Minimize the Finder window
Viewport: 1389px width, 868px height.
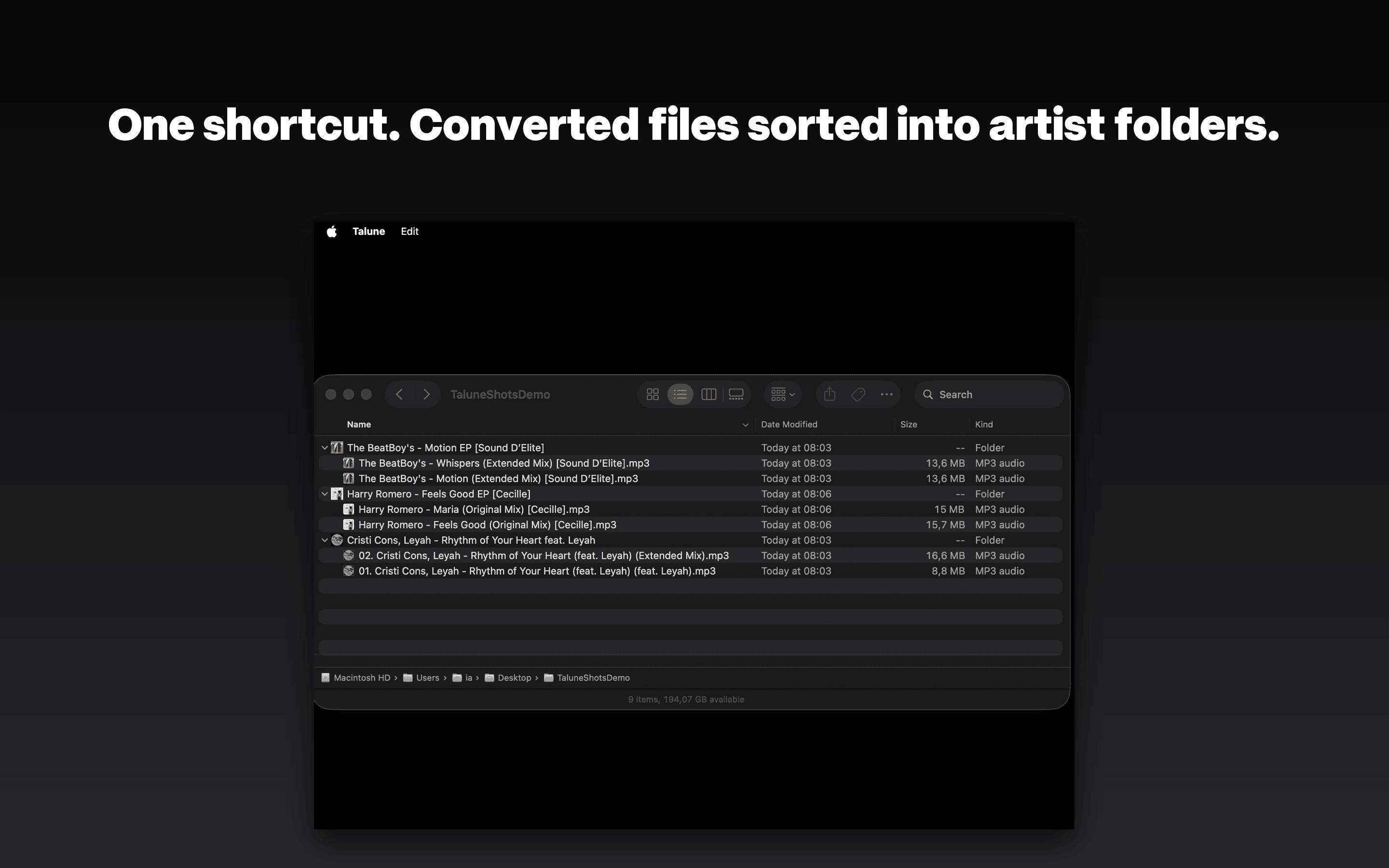pyautogui.click(x=348, y=394)
